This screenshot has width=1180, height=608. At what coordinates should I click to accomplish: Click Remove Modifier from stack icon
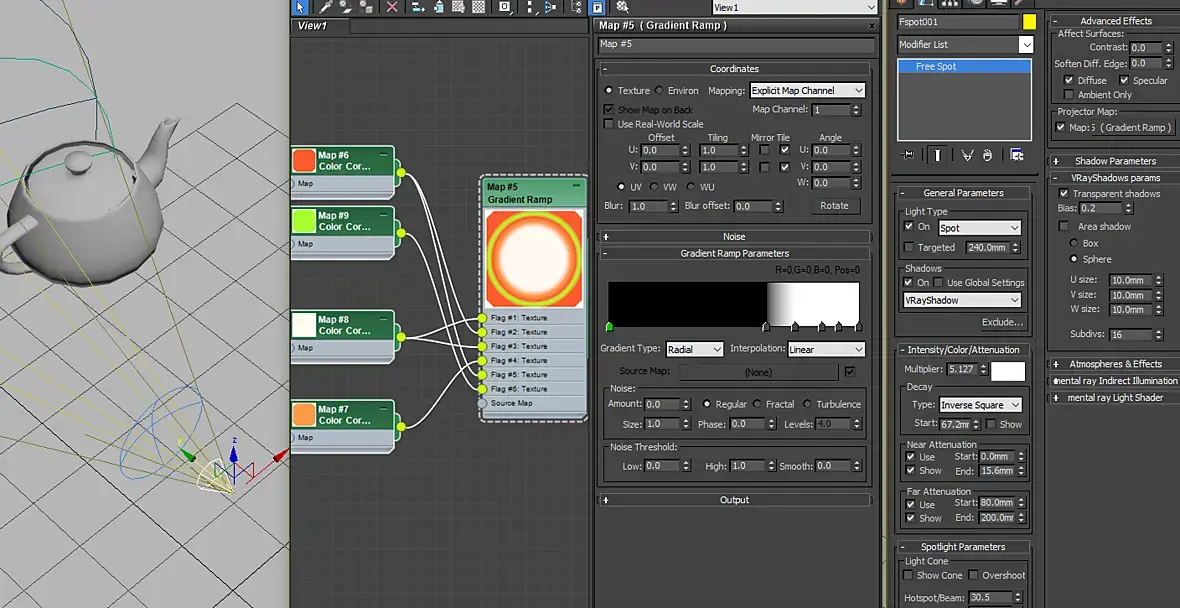(x=987, y=154)
